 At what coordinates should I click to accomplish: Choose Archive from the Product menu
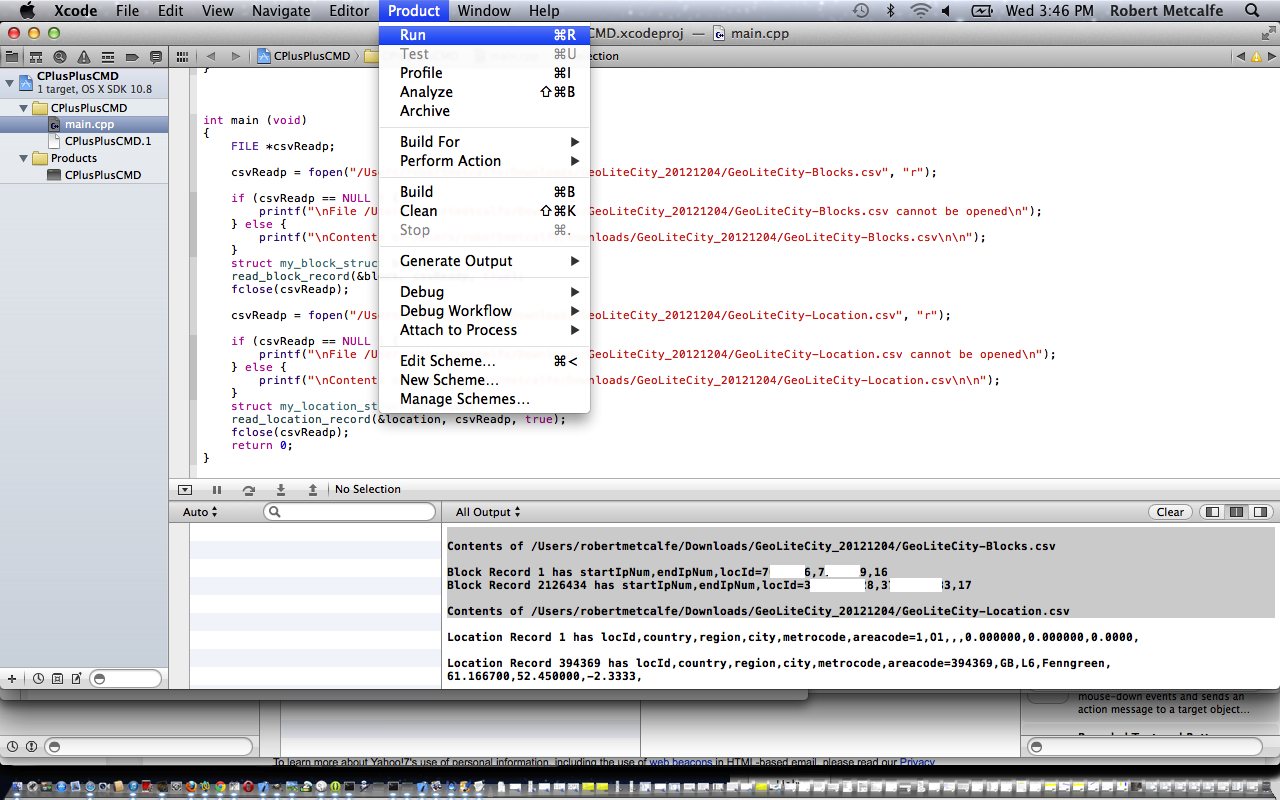485,111
